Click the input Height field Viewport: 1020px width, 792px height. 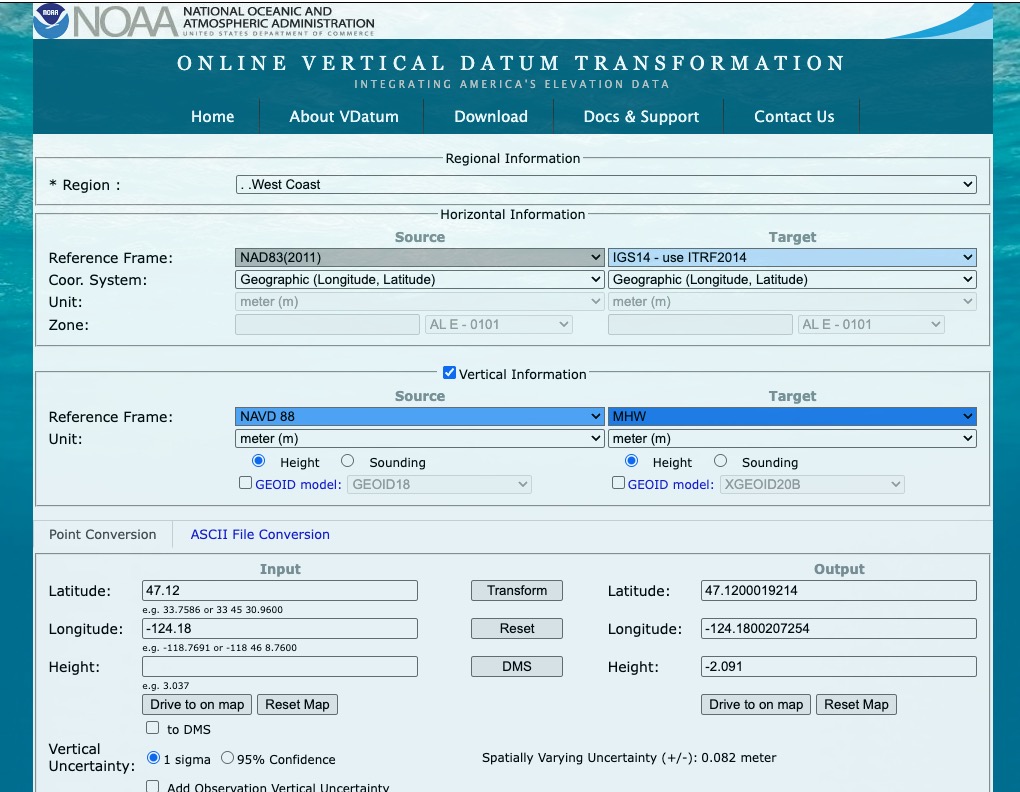pos(280,666)
